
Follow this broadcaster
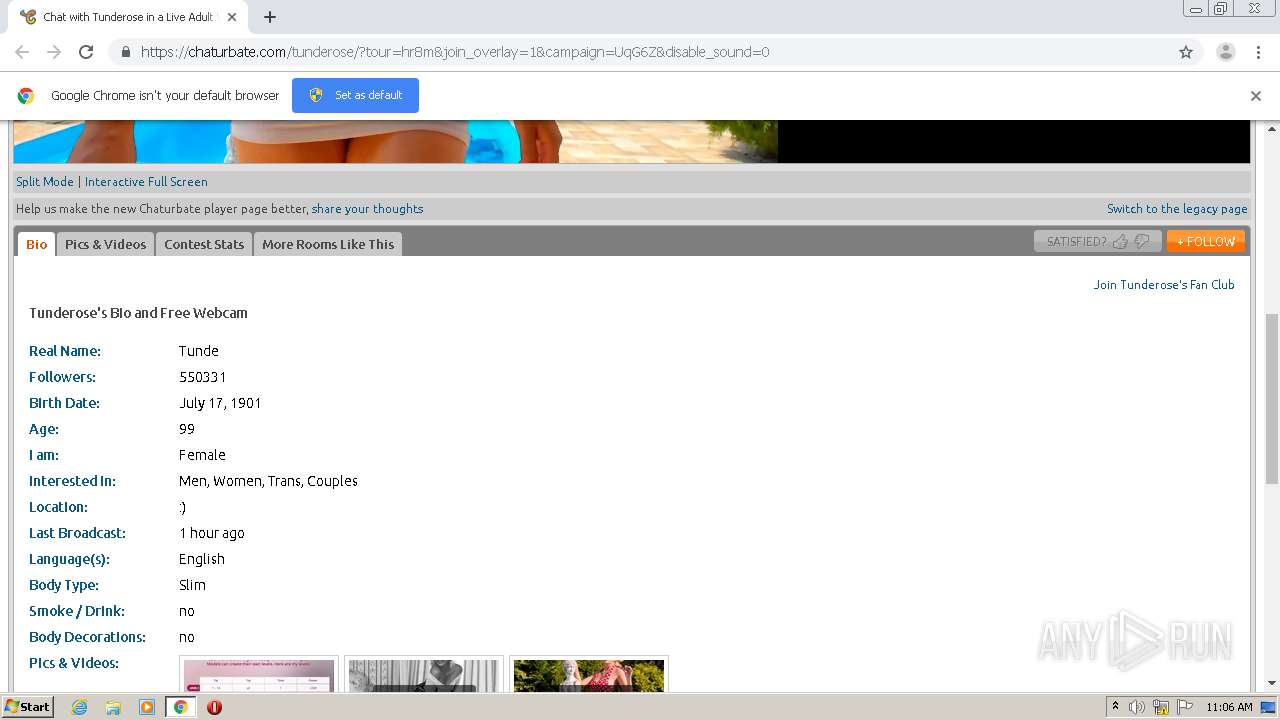[x=1206, y=242]
